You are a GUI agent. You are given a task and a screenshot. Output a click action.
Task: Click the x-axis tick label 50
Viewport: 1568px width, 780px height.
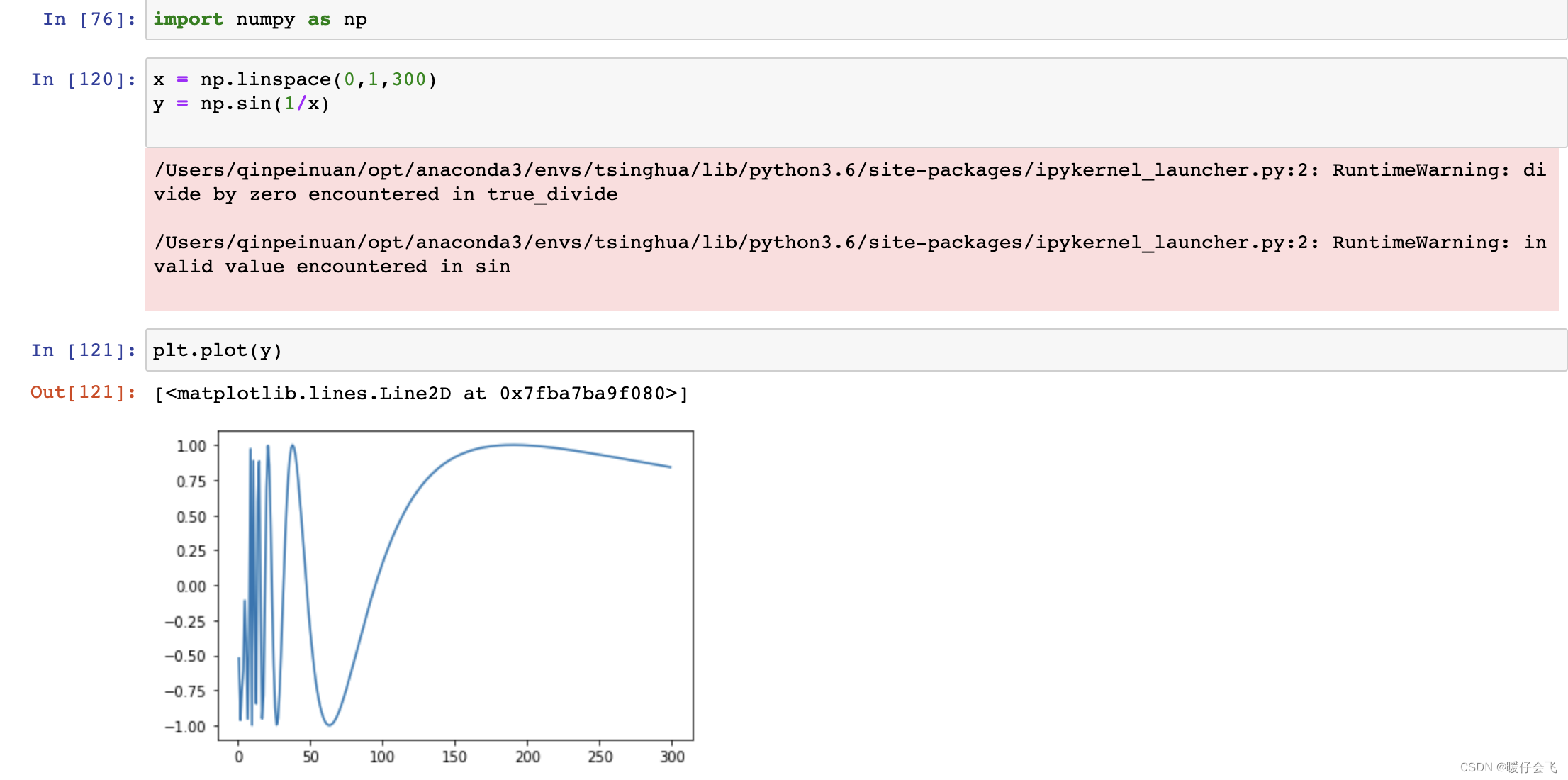tap(310, 757)
